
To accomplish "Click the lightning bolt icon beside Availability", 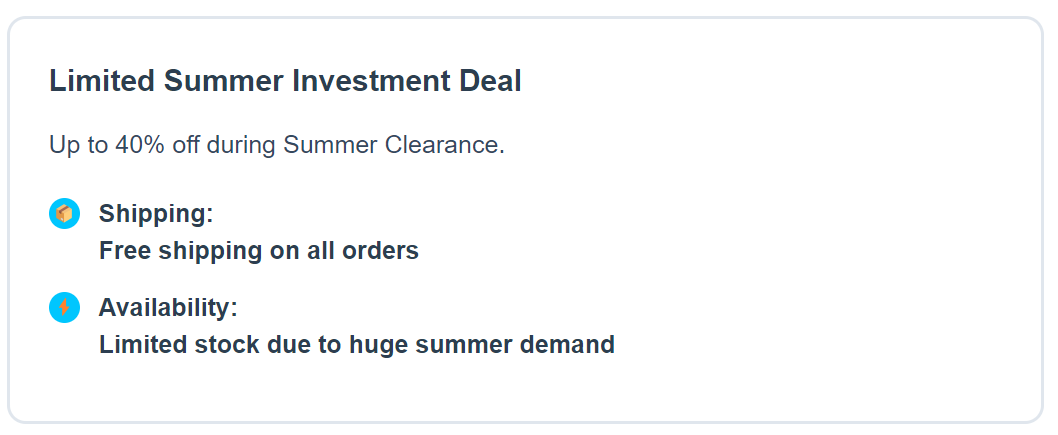I will point(64,308).
